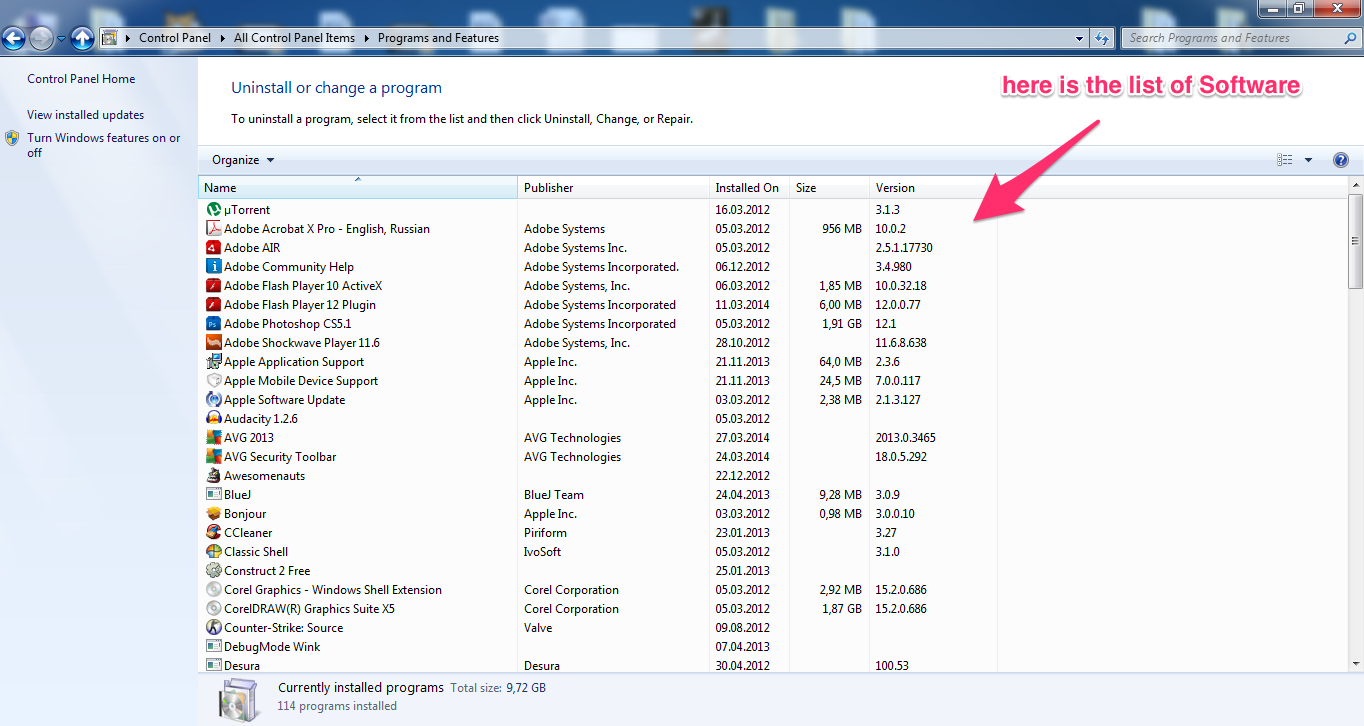Click the vertical scrollbar thumb
Viewport: 1364px width, 726px height.
tap(1355, 240)
